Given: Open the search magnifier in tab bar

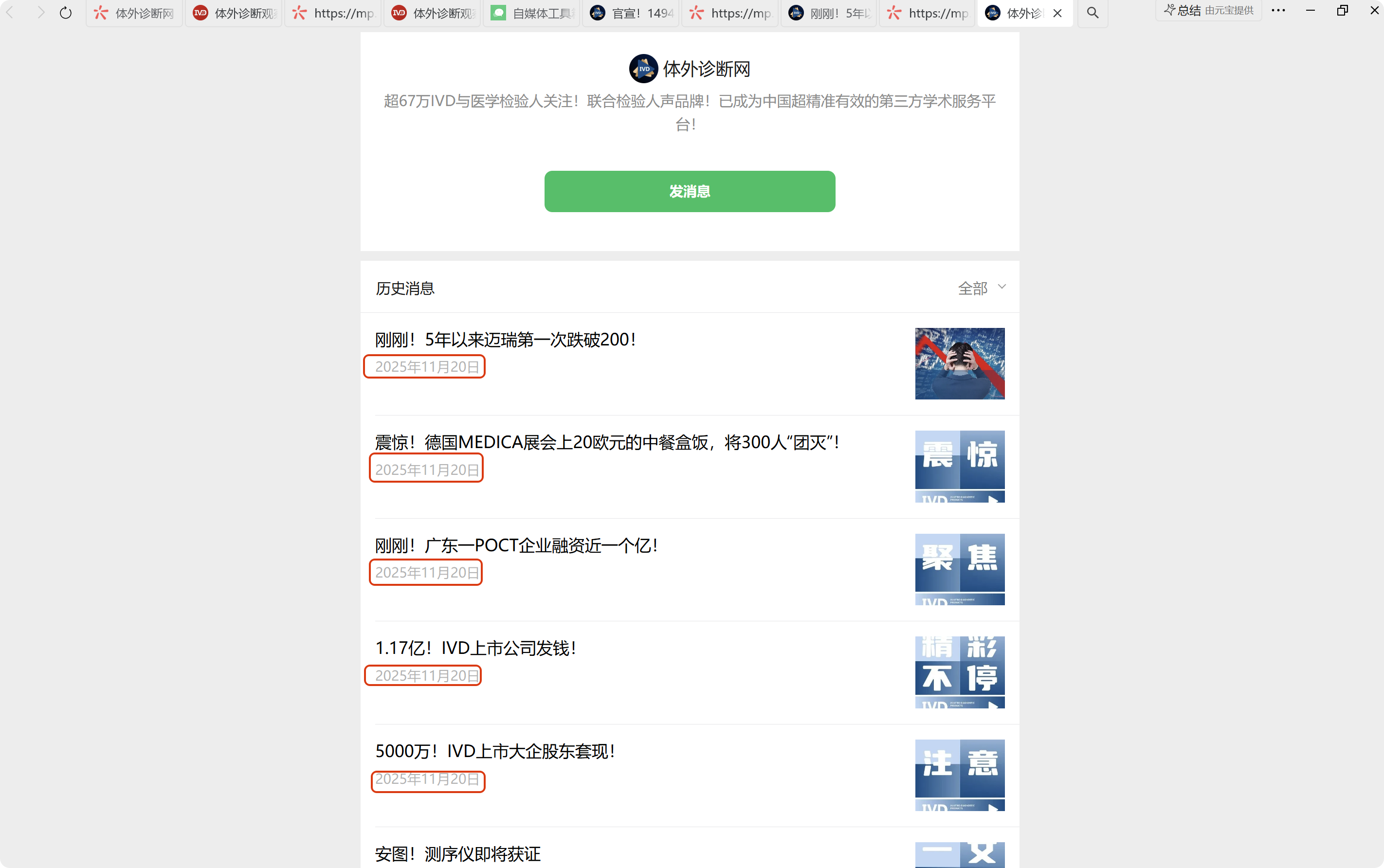Looking at the screenshot, I should [x=1093, y=13].
